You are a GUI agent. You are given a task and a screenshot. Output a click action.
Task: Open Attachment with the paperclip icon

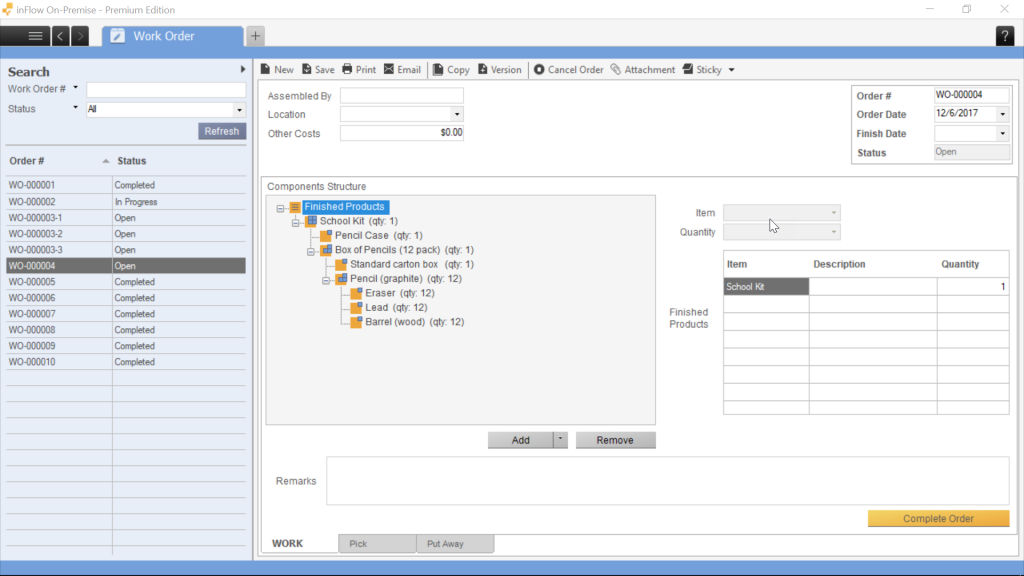pyautogui.click(x=643, y=70)
